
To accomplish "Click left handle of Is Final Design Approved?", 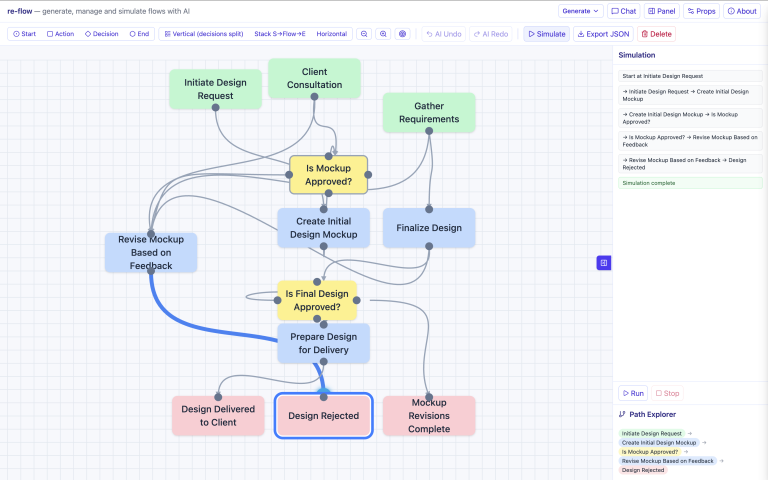I will coord(277,300).
